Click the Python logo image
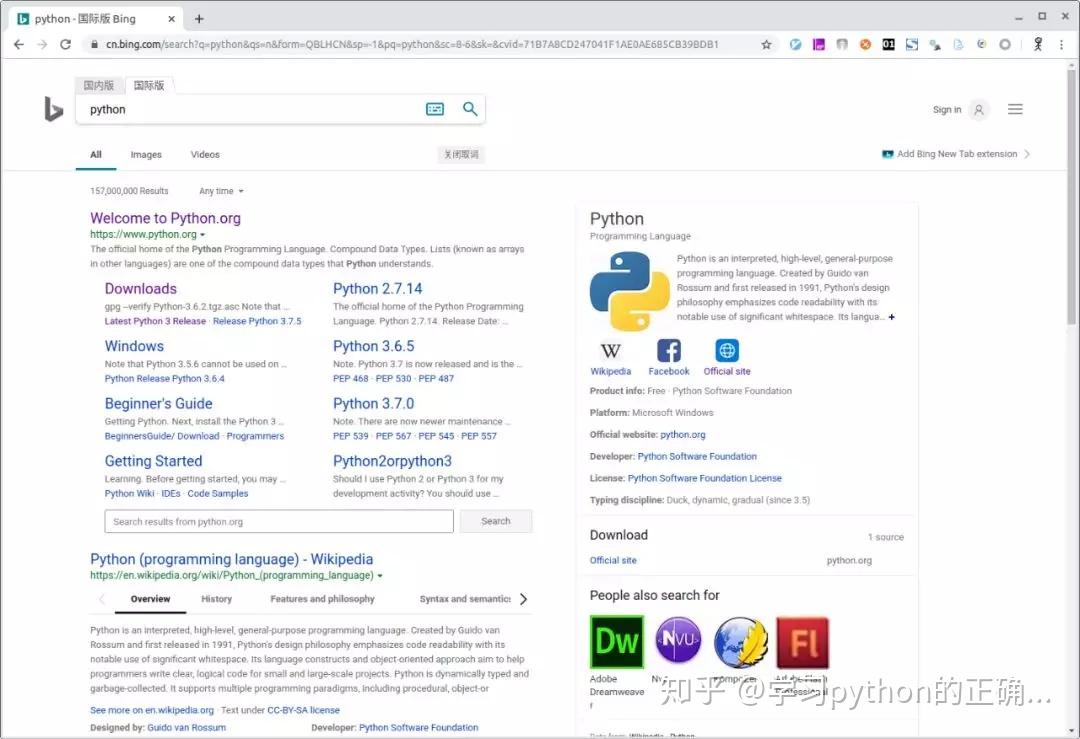The height and width of the screenshot is (739, 1080). pos(629,291)
